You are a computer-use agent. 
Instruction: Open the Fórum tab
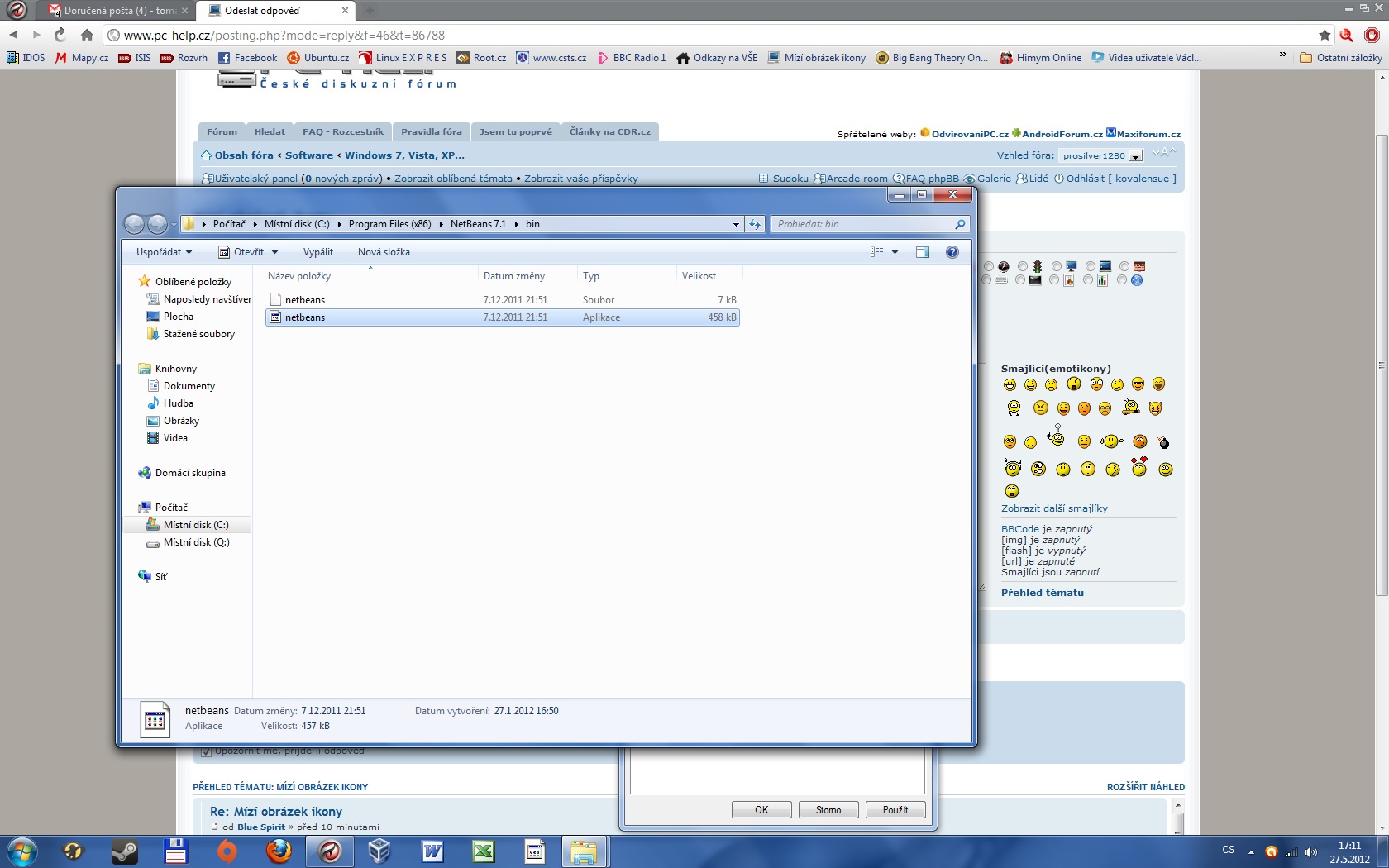coord(222,132)
